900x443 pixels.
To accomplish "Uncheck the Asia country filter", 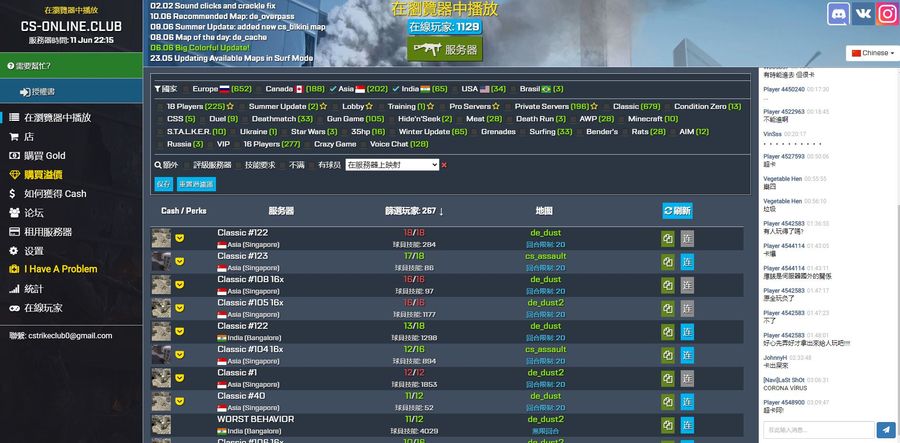I will [335, 88].
